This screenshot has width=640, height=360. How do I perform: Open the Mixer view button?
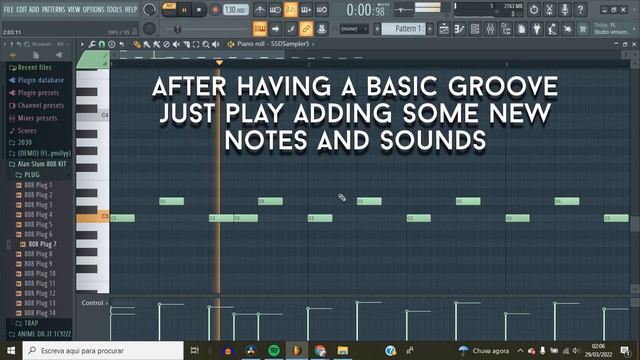(491, 29)
